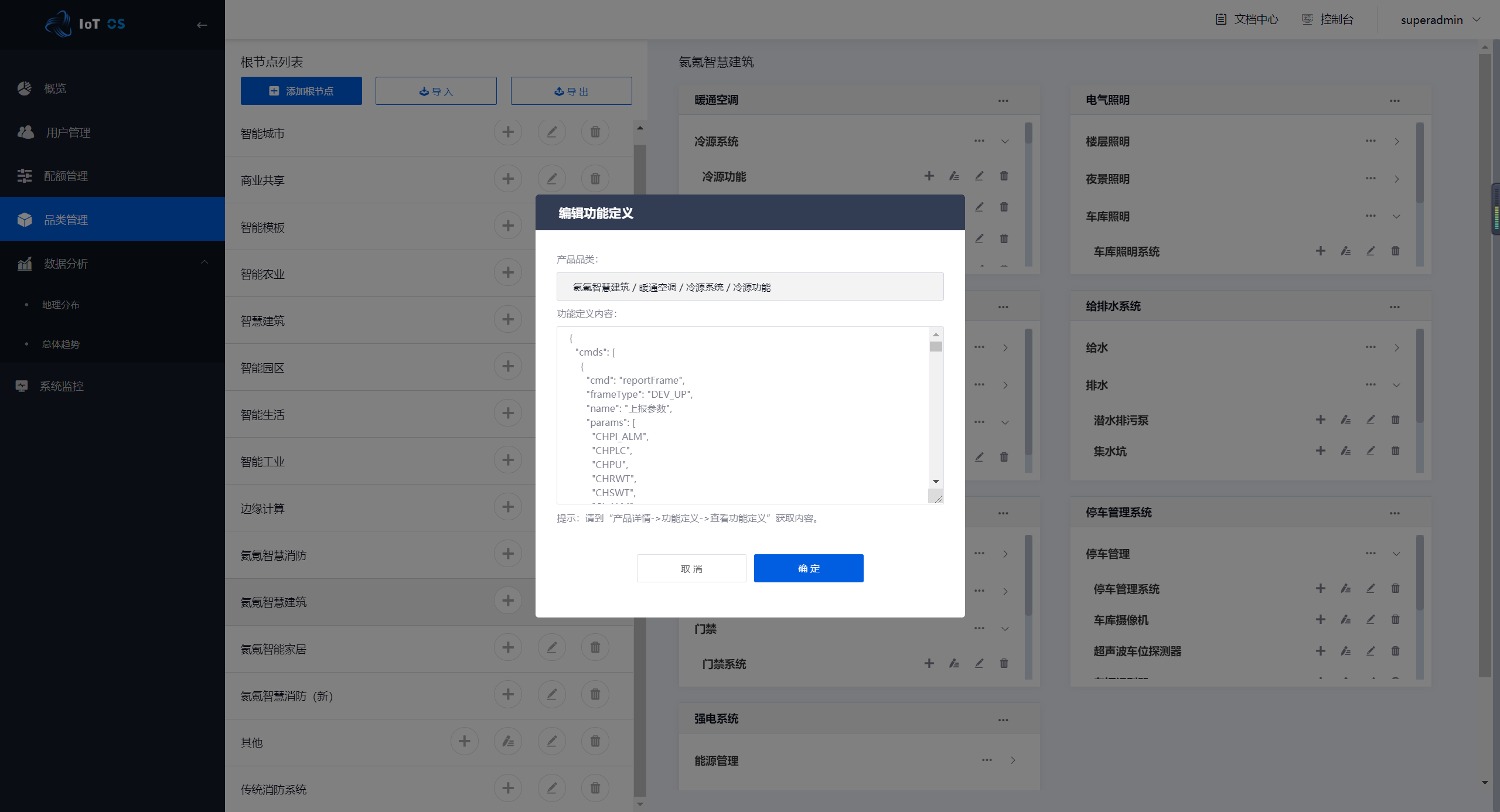Open more options for 暖通空调
Image resolution: width=1500 pixels, height=812 pixels.
[1003, 100]
